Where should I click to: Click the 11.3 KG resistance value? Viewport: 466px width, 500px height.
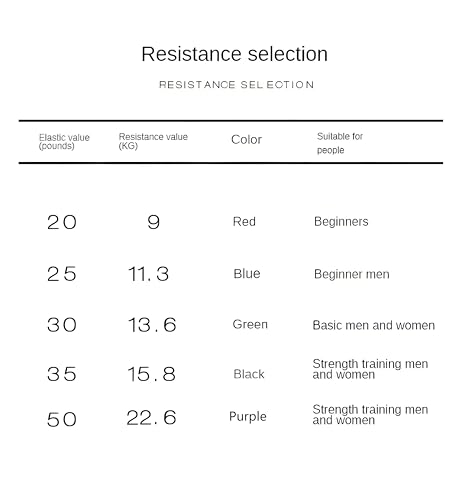click(149, 274)
